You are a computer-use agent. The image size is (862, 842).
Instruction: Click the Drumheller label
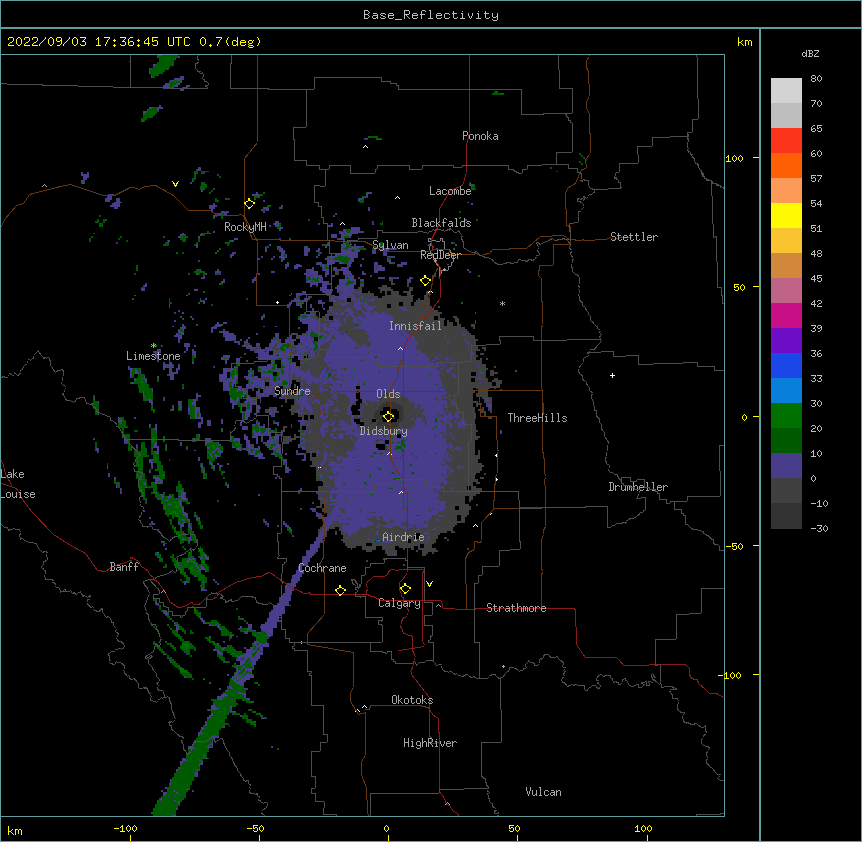tap(638, 487)
